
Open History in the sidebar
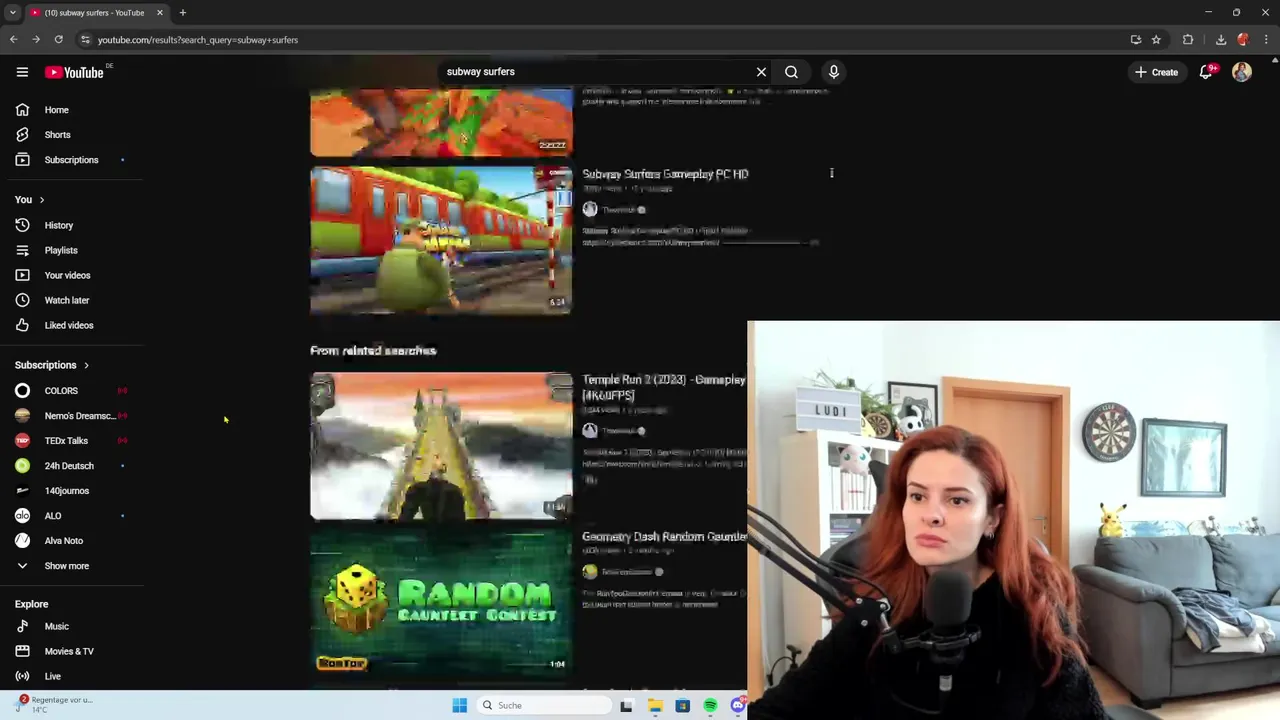pyautogui.click(x=72, y=225)
